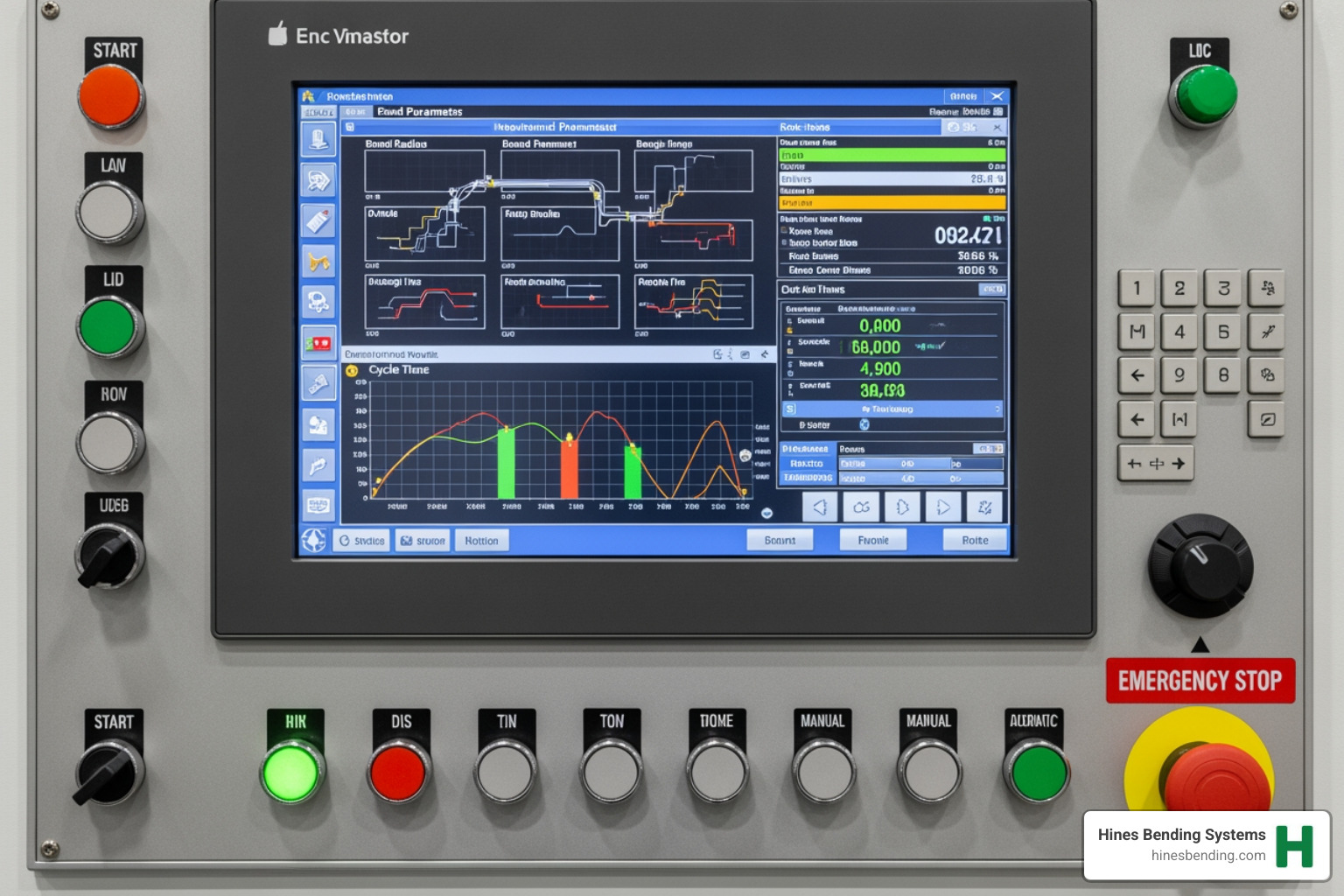Toggle the blue S switch in the values list

(789, 410)
